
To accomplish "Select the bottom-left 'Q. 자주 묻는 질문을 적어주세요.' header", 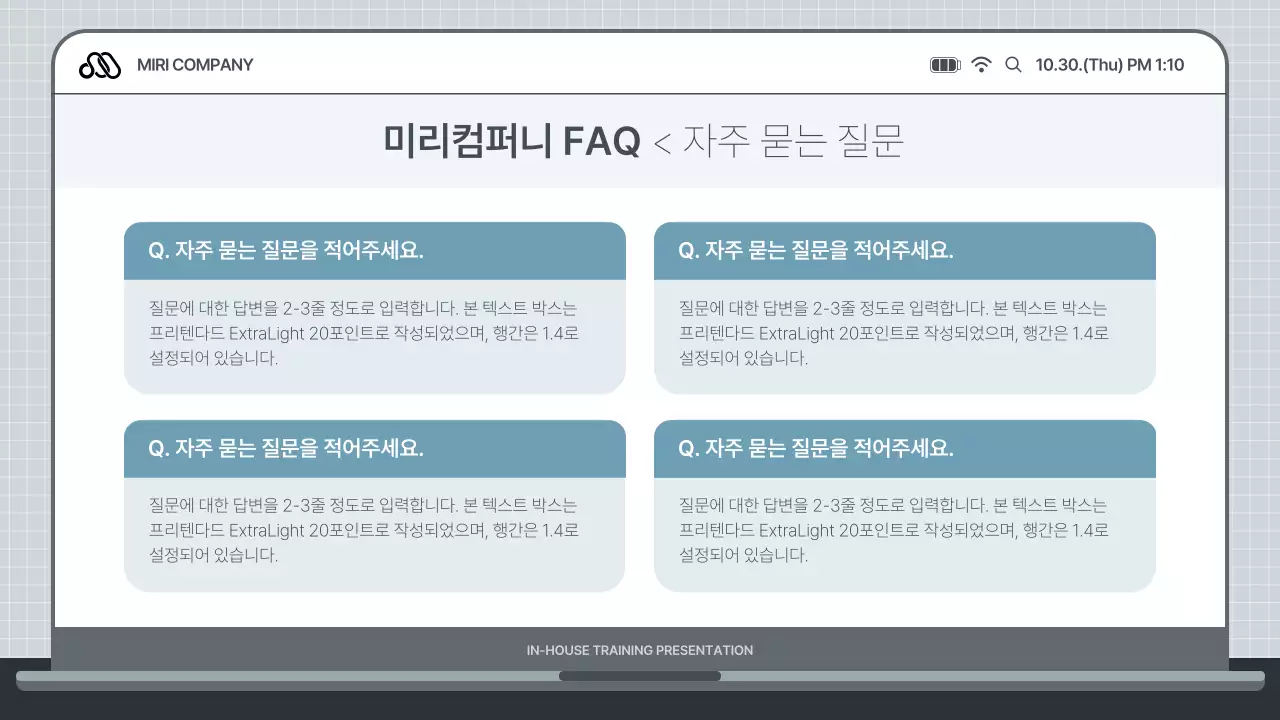I will pyautogui.click(x=375, y=448).
